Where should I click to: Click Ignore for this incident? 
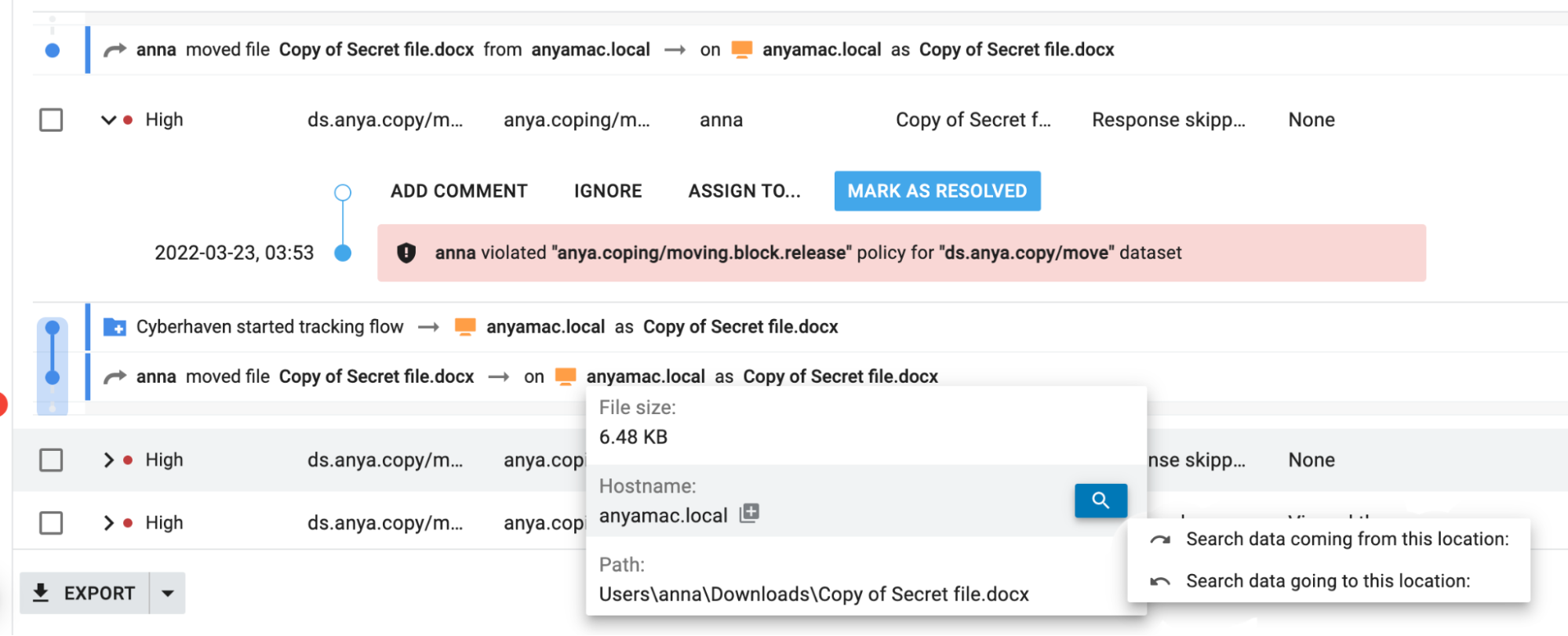(x=608, y=191)
